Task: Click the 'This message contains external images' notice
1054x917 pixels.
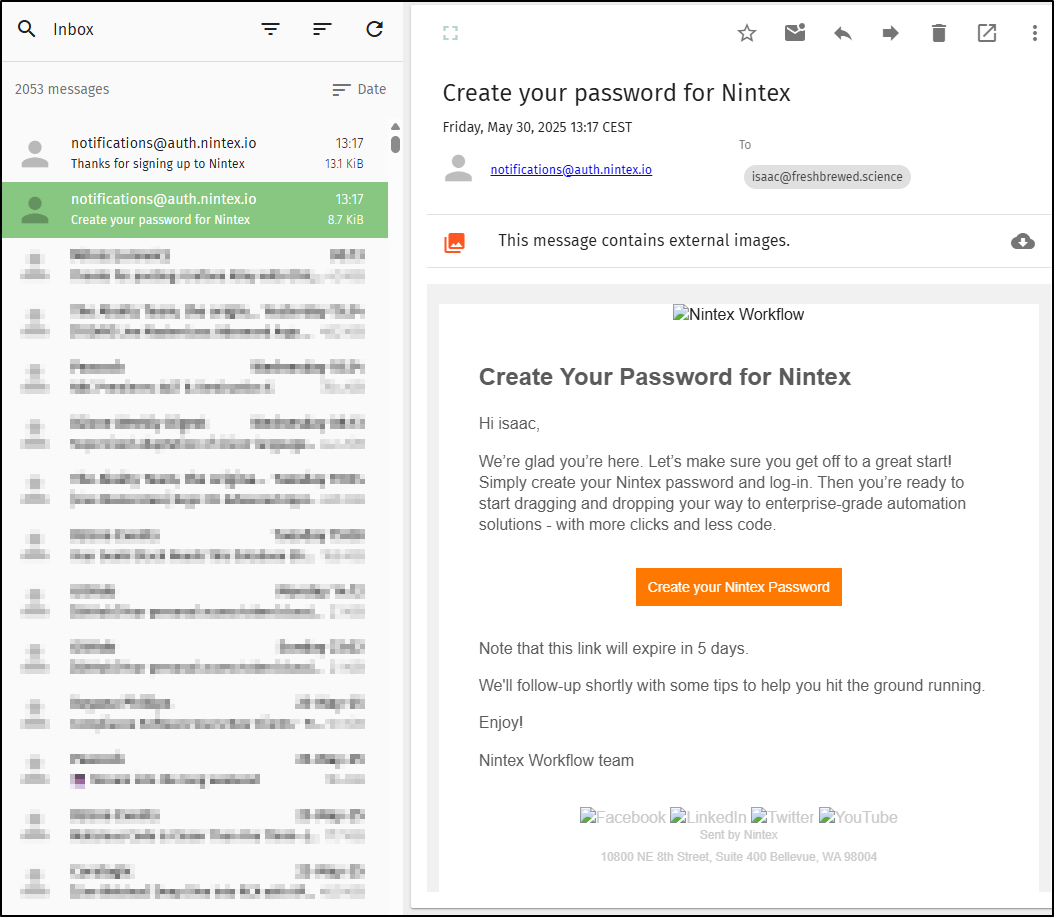Action: (x=644, y=241)
